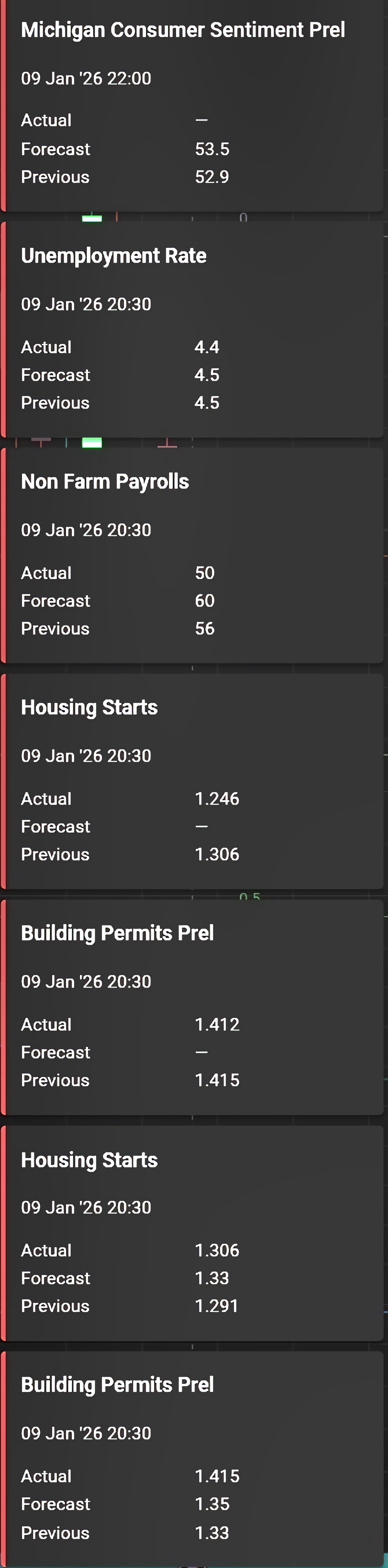This screenshot has width=388, height=1568.
Task: Click the 09 Jan '26 22:00 timestamp
Action: [x=86, y=78]
